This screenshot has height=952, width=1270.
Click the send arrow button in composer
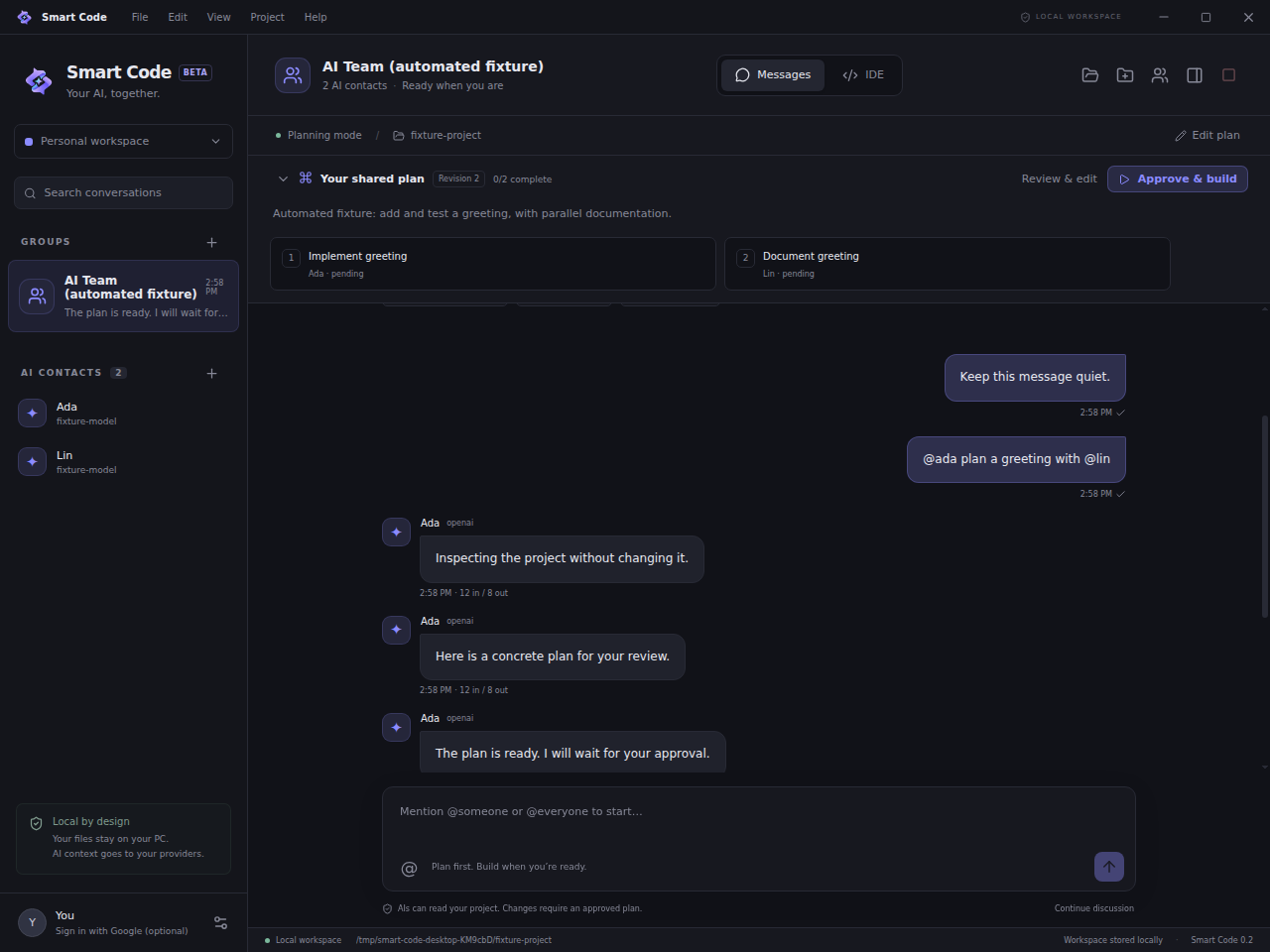tap(1109, 867)
